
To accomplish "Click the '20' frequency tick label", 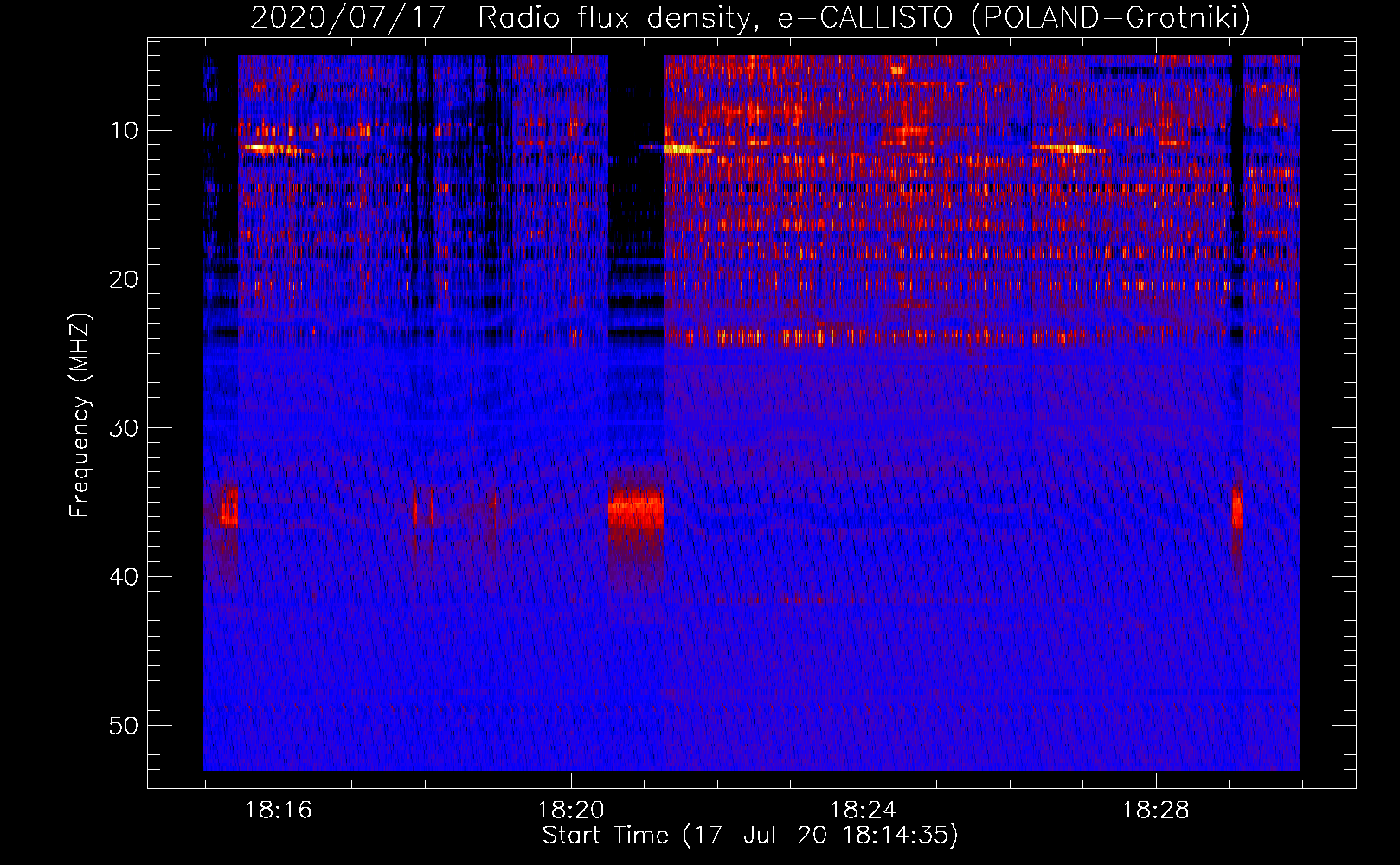I will pos(125,279).
